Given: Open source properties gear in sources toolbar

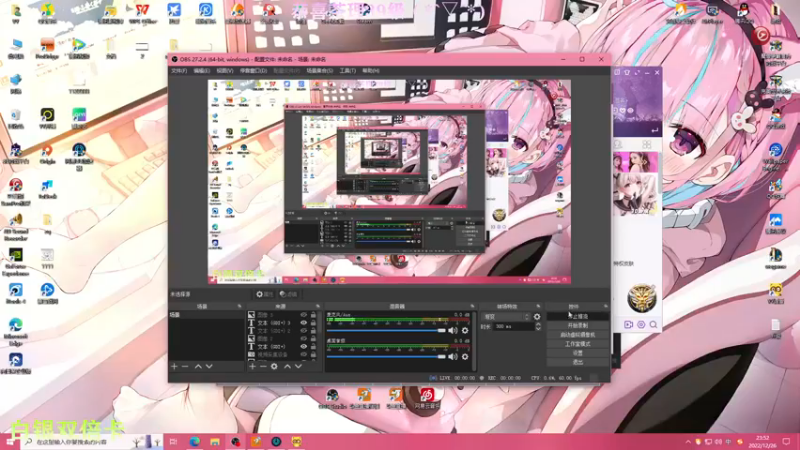Looking at the screenshot, I should (x=274, y=366).
